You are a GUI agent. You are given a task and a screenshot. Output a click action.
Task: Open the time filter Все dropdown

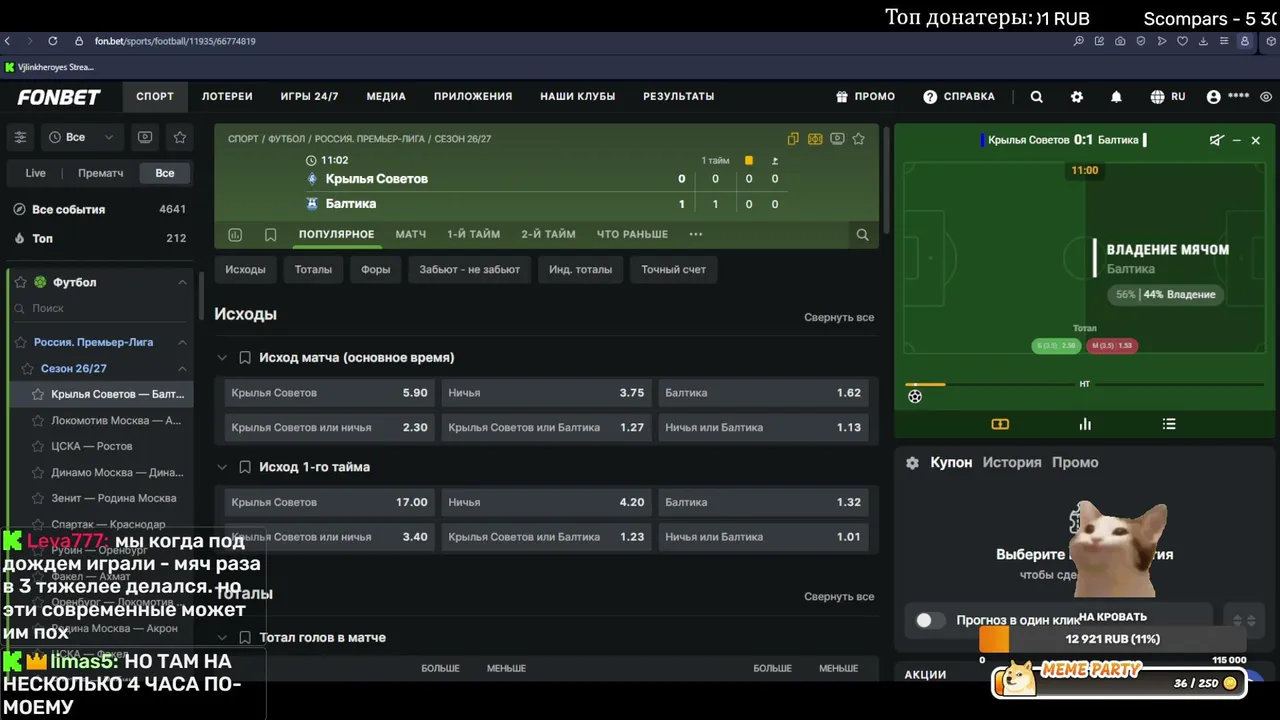pyautogui.click(x=81, y=137)
